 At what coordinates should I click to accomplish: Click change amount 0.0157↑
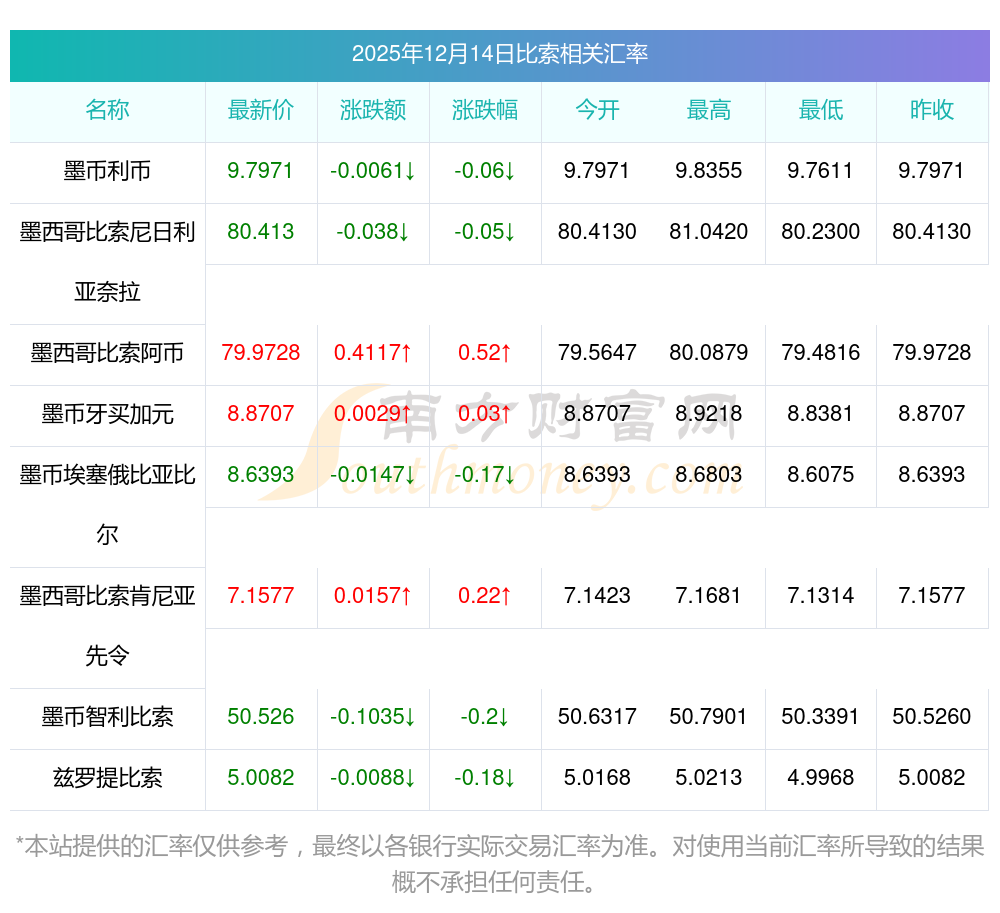coord(372,595)
